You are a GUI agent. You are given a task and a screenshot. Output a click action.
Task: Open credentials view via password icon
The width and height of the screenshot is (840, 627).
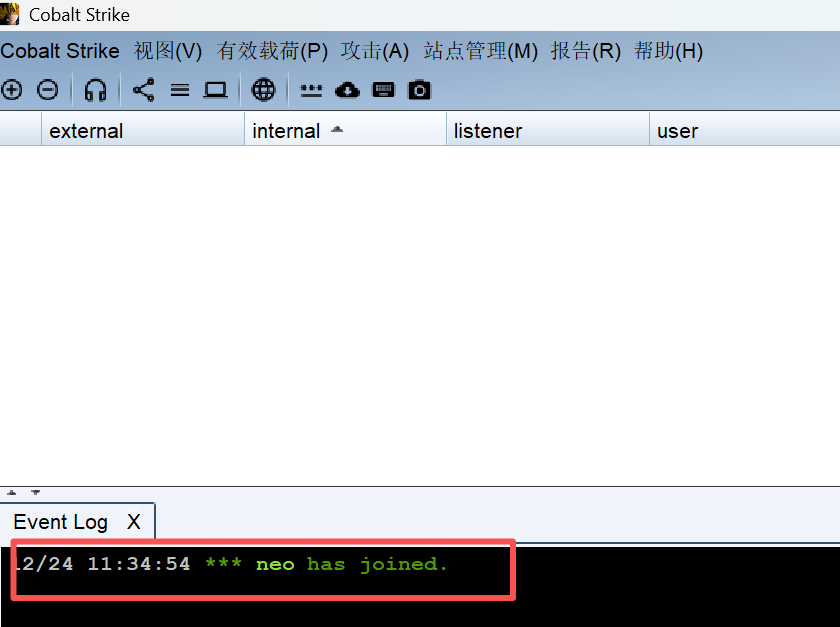click(311, 91)
